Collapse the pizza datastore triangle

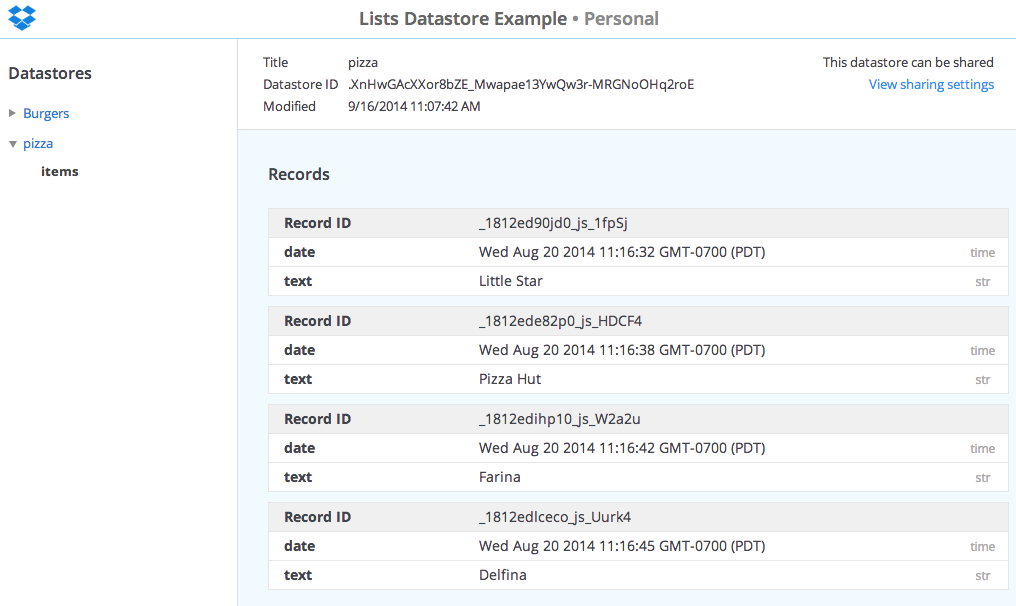coord(13,144)
